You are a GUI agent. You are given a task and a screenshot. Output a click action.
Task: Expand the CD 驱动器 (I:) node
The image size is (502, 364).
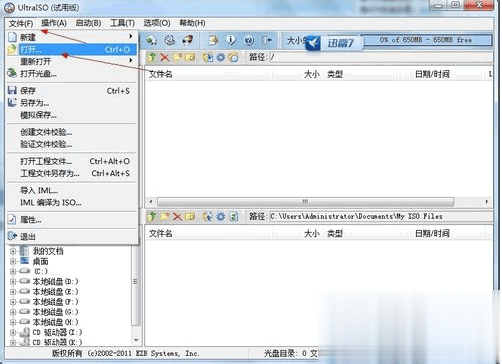click(13, 332)
